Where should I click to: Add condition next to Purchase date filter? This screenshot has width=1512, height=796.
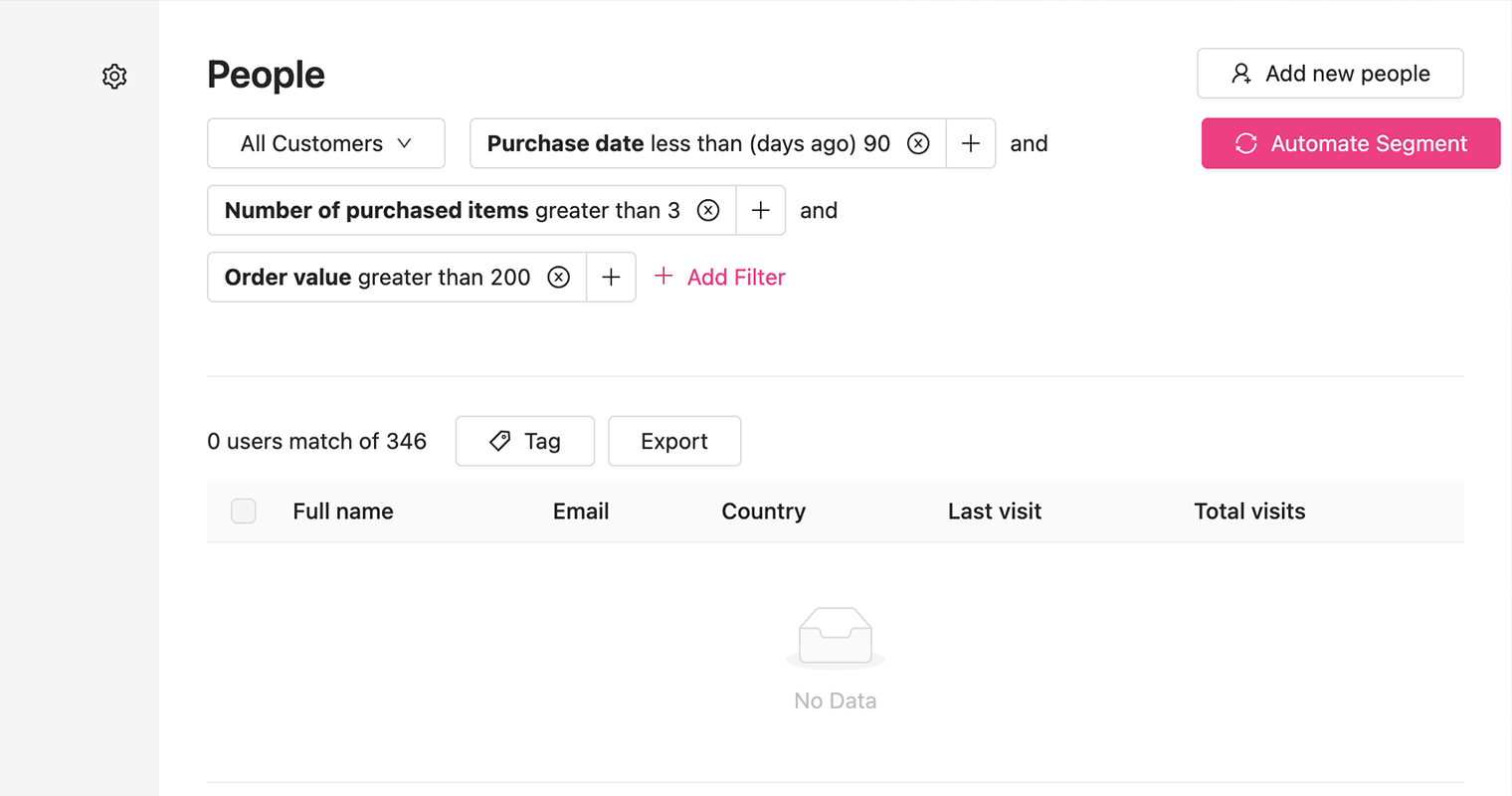[971, 143]
